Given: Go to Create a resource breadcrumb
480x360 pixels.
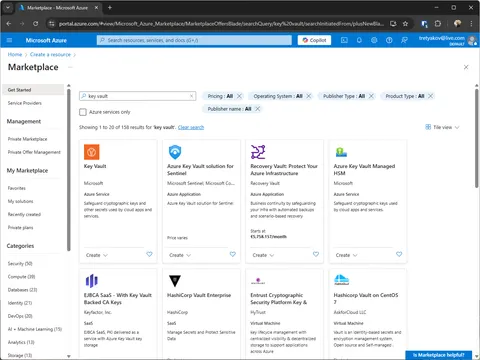Looking at the screenshot, I should pyautogui.click(x=50, y=55).
